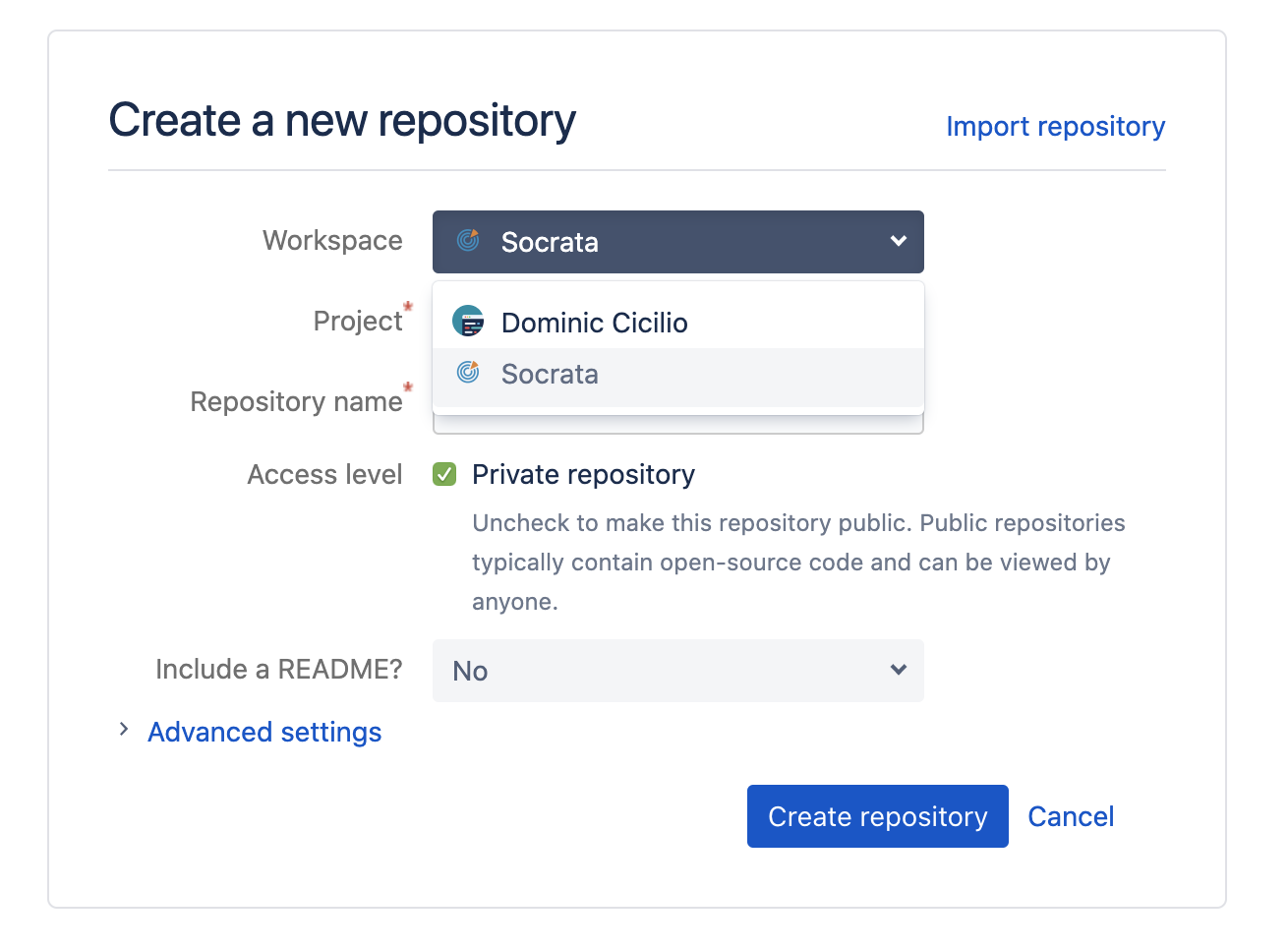Click the 'Include a README?' label
The image size is (1288, 950).
click(279, 669)
